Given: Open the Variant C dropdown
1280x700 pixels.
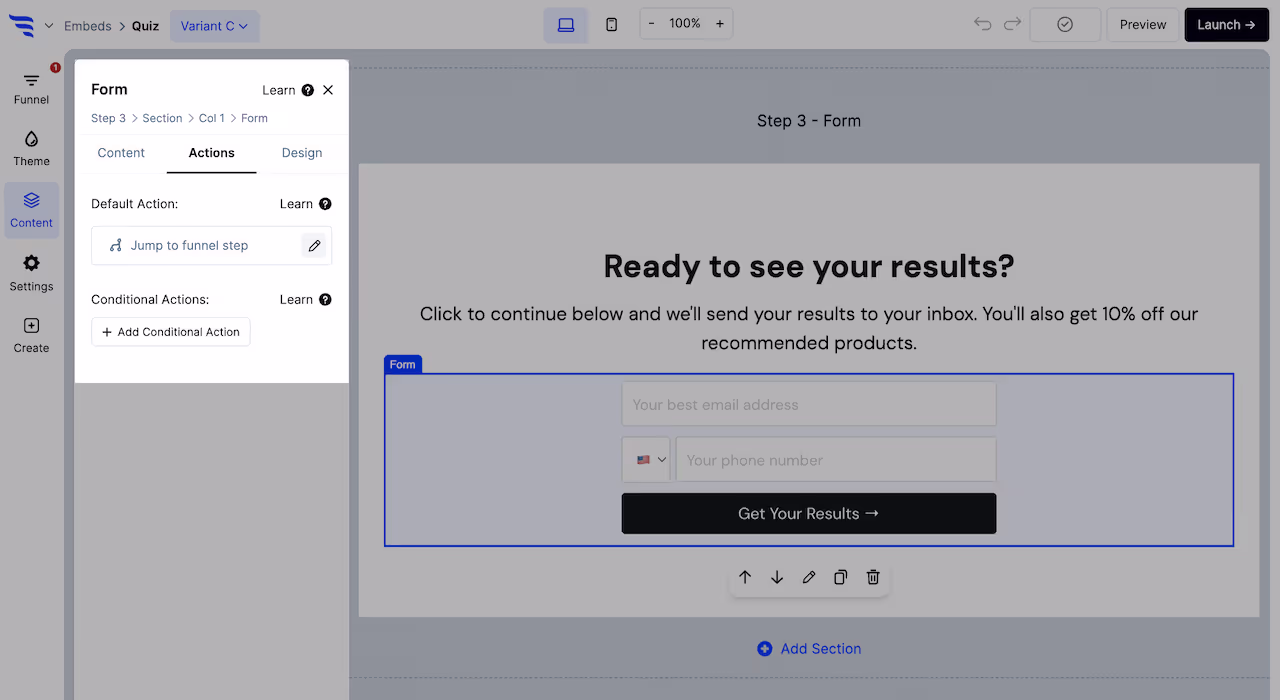Looking at the screenshot, I should point(214,26).
